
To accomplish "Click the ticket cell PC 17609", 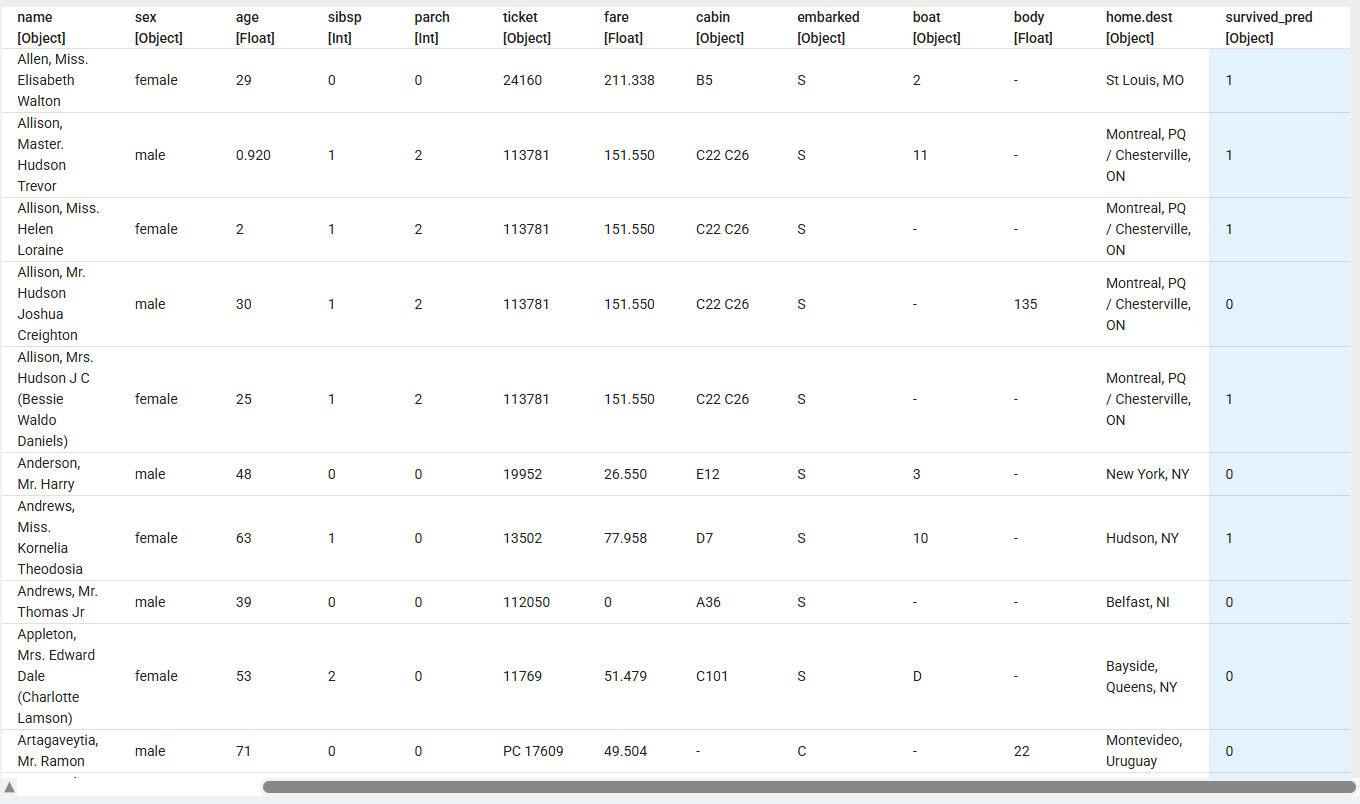I will click(x=533, y=751).
